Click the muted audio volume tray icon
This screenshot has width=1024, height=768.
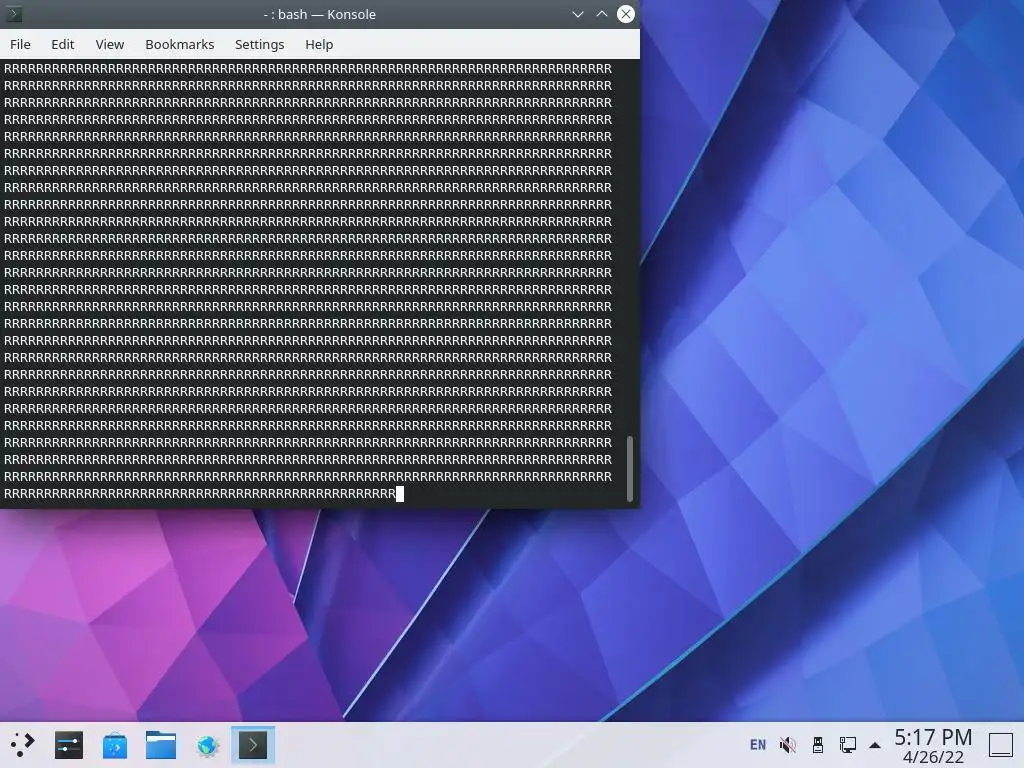pyautogui.click(x=788, y=744)
